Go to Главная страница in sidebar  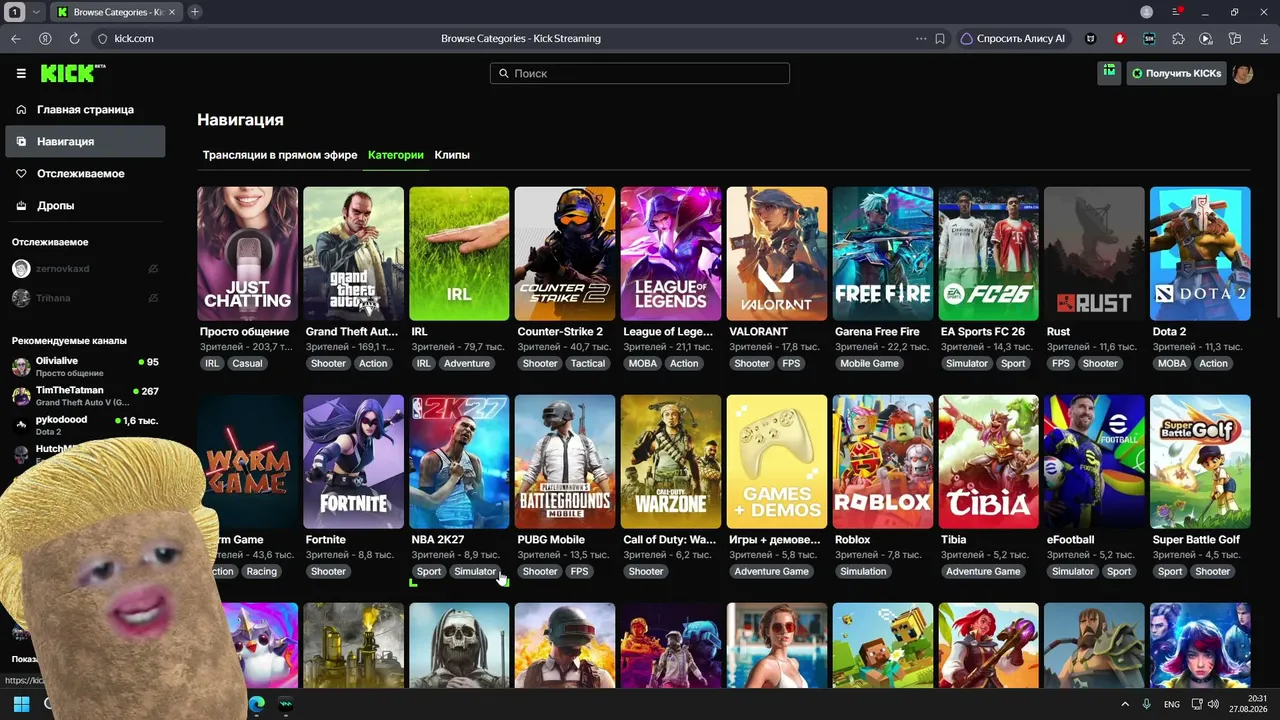pos(85,109)
